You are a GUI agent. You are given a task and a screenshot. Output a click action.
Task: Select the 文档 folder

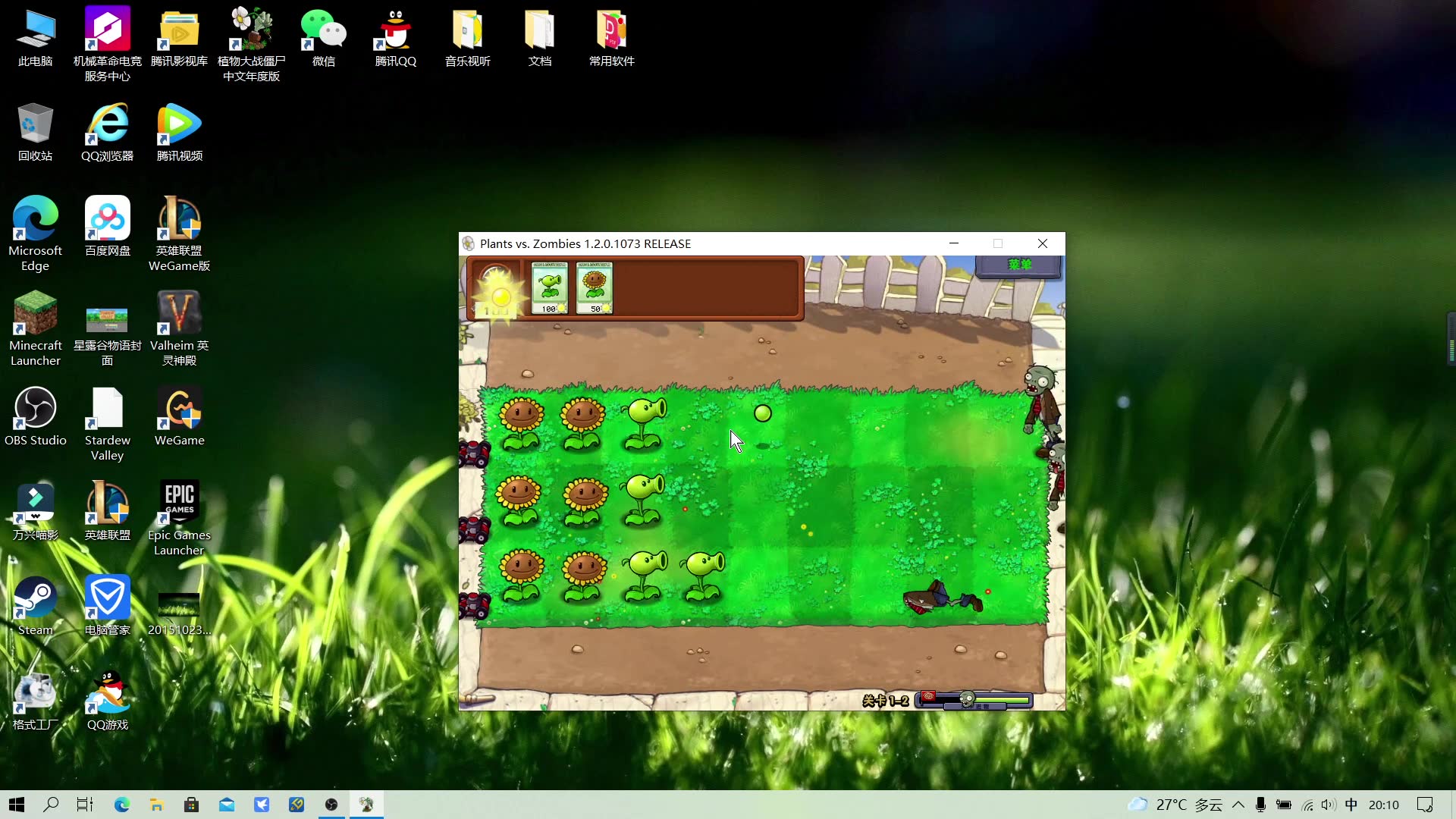(540, 39)
